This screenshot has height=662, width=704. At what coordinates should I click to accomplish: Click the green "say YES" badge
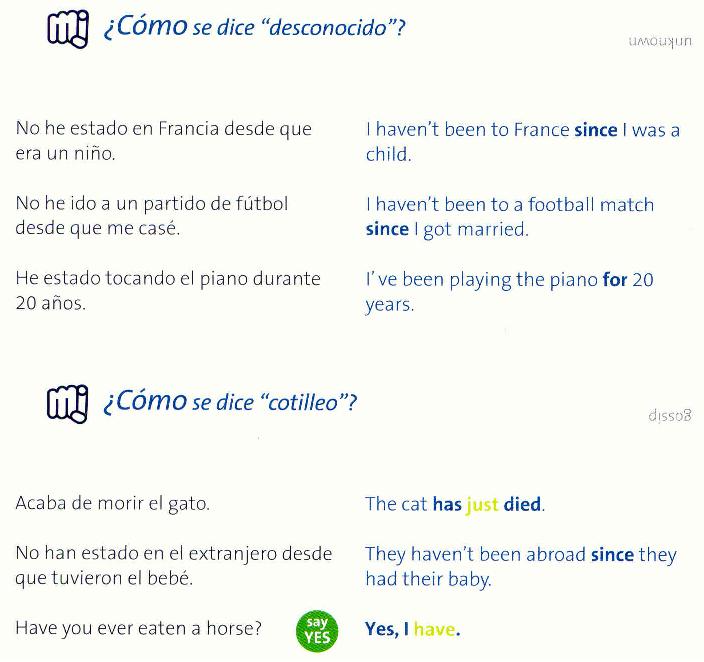point(317,631)
